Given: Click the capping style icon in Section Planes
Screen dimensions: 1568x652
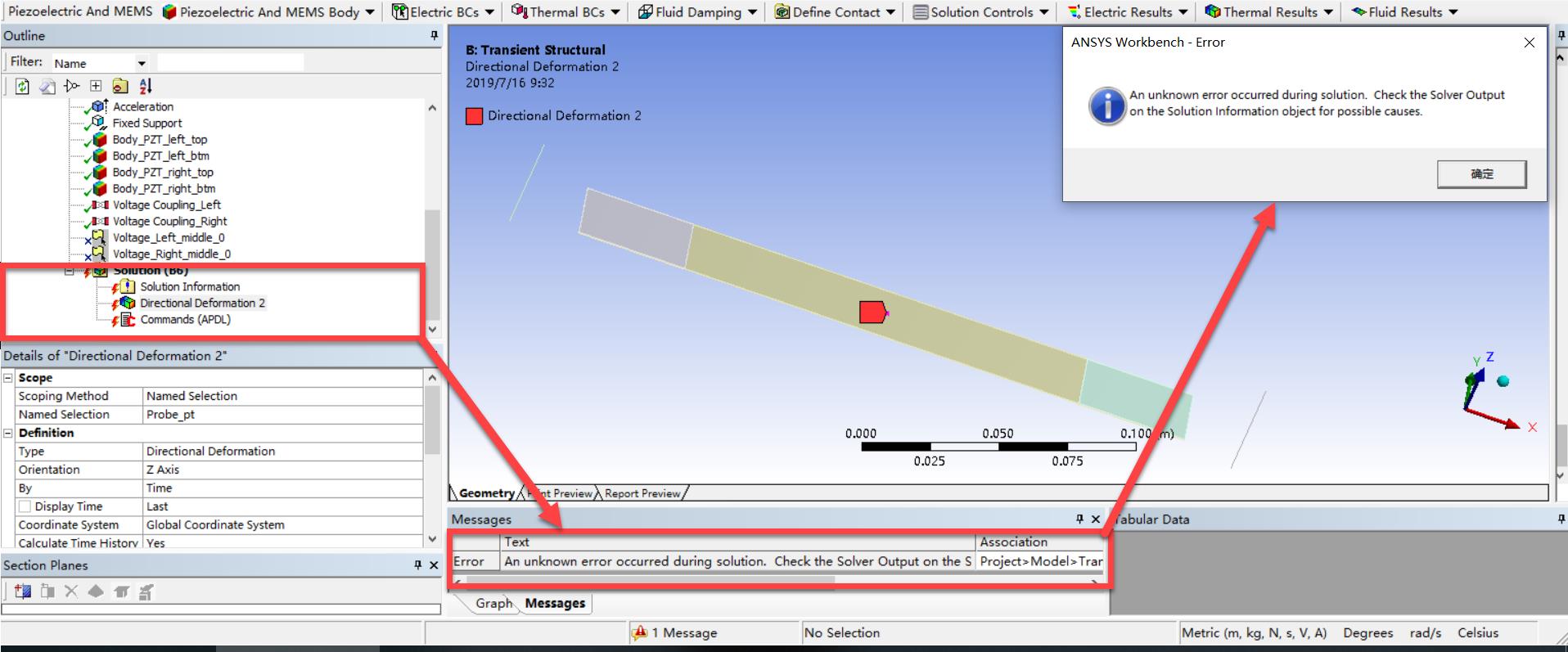Looking at the screenshot, I should [x=121, y=591].
